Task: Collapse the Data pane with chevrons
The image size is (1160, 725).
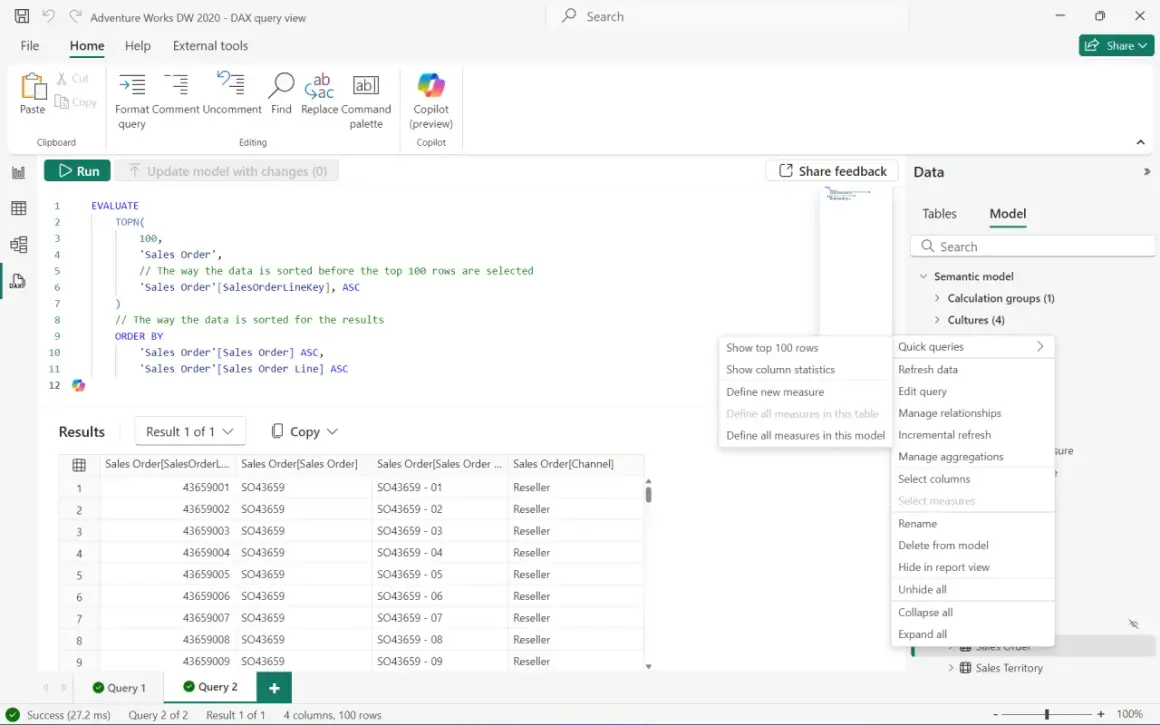Action: coord(1147,172)
